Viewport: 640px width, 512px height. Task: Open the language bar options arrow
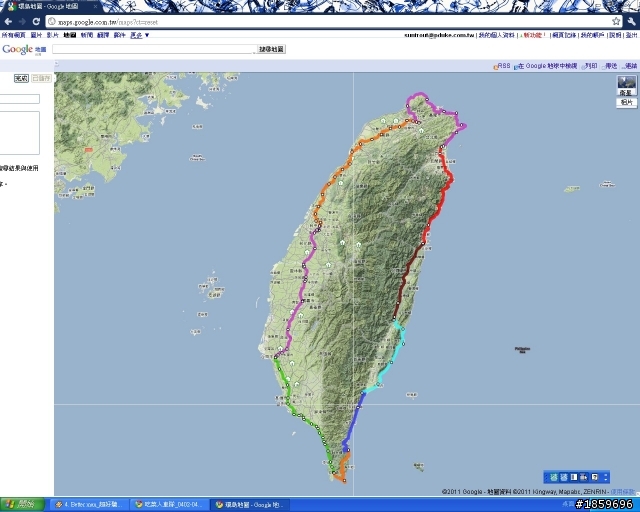[x=605, y=477]
